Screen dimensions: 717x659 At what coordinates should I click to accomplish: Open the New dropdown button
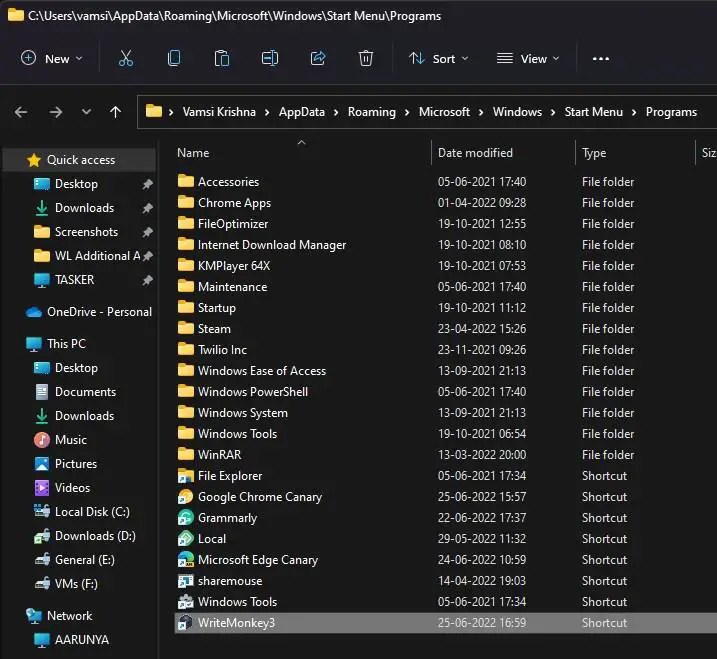(x=52, y=59)
